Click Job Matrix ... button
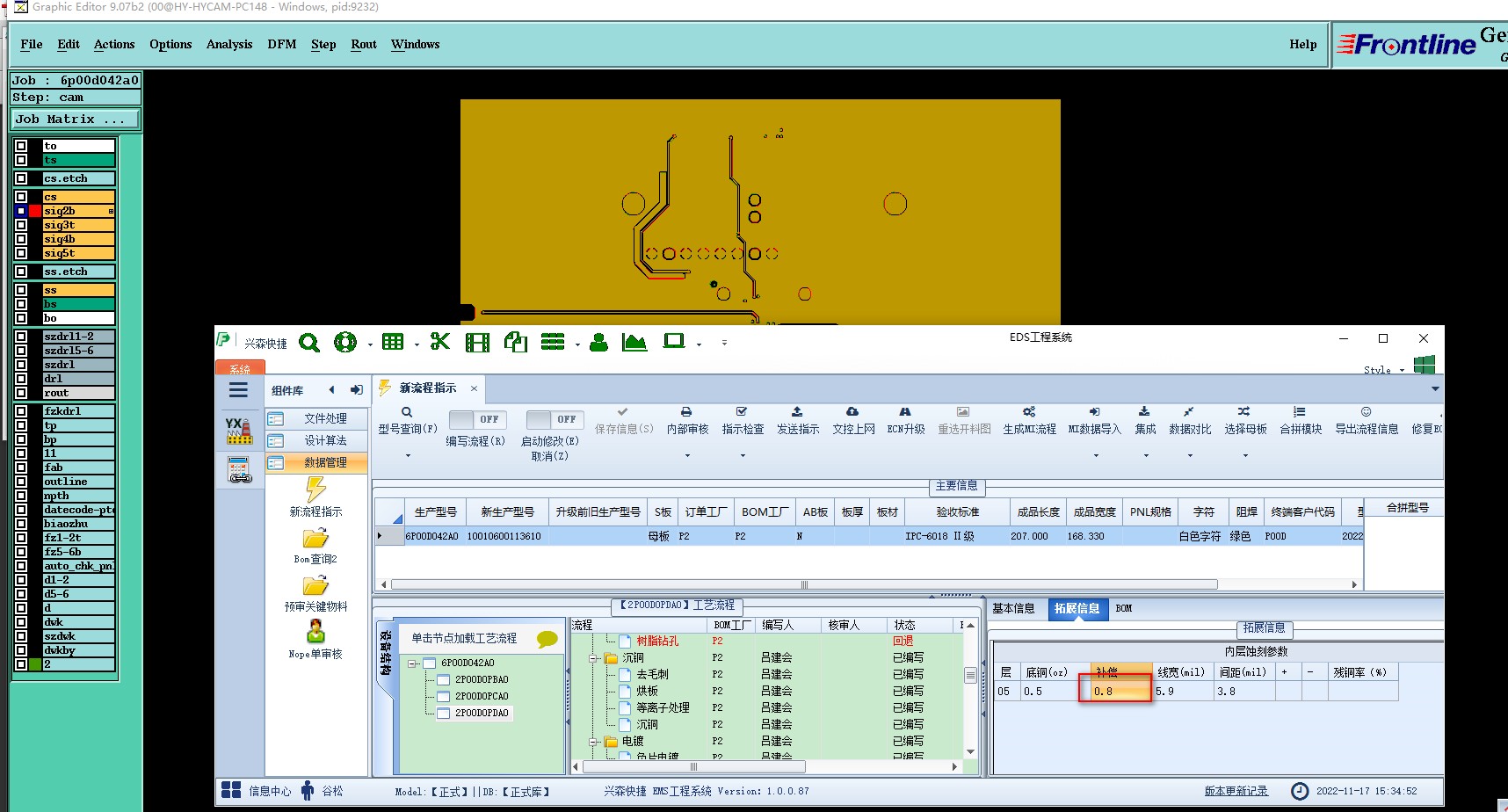Screen dimensions: 1508x812 [76, 120]
